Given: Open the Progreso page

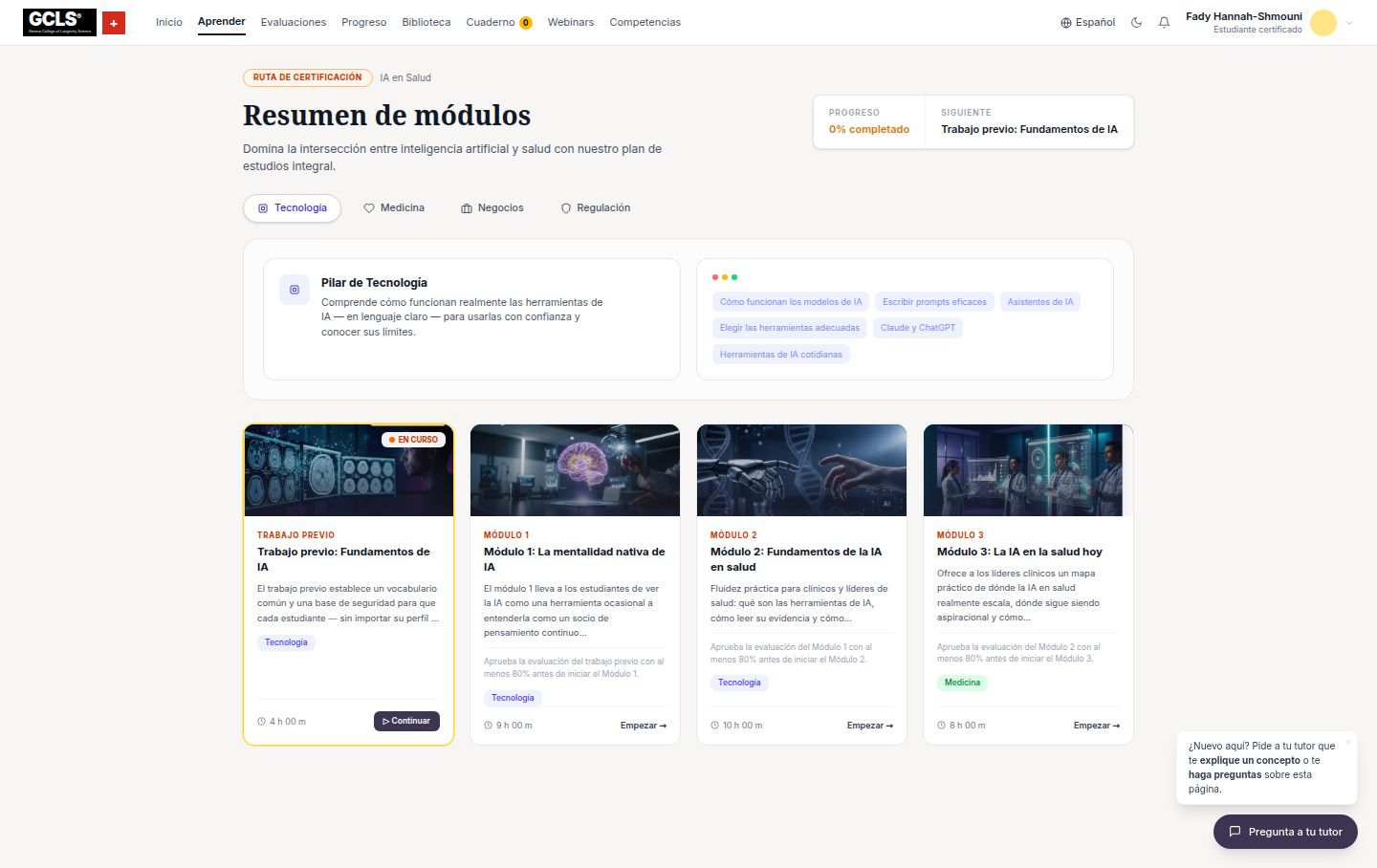Looking at the screenshot, I should [x=364, y=22].
